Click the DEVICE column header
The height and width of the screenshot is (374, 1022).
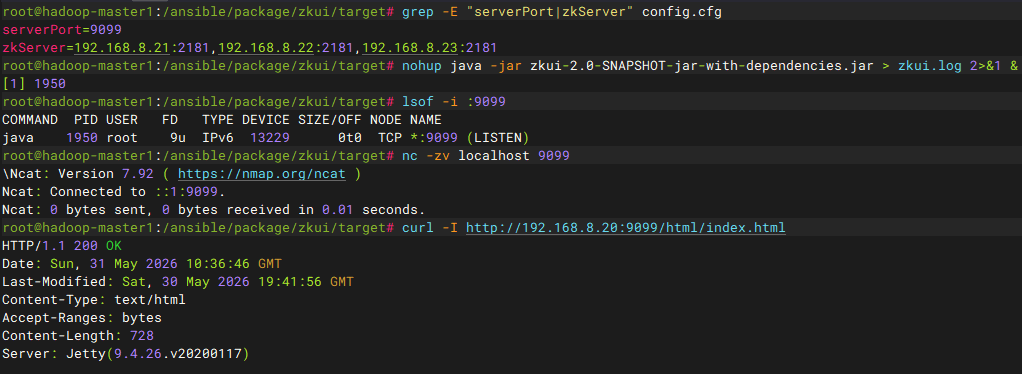pyautogui.click(x=266, y=120)
